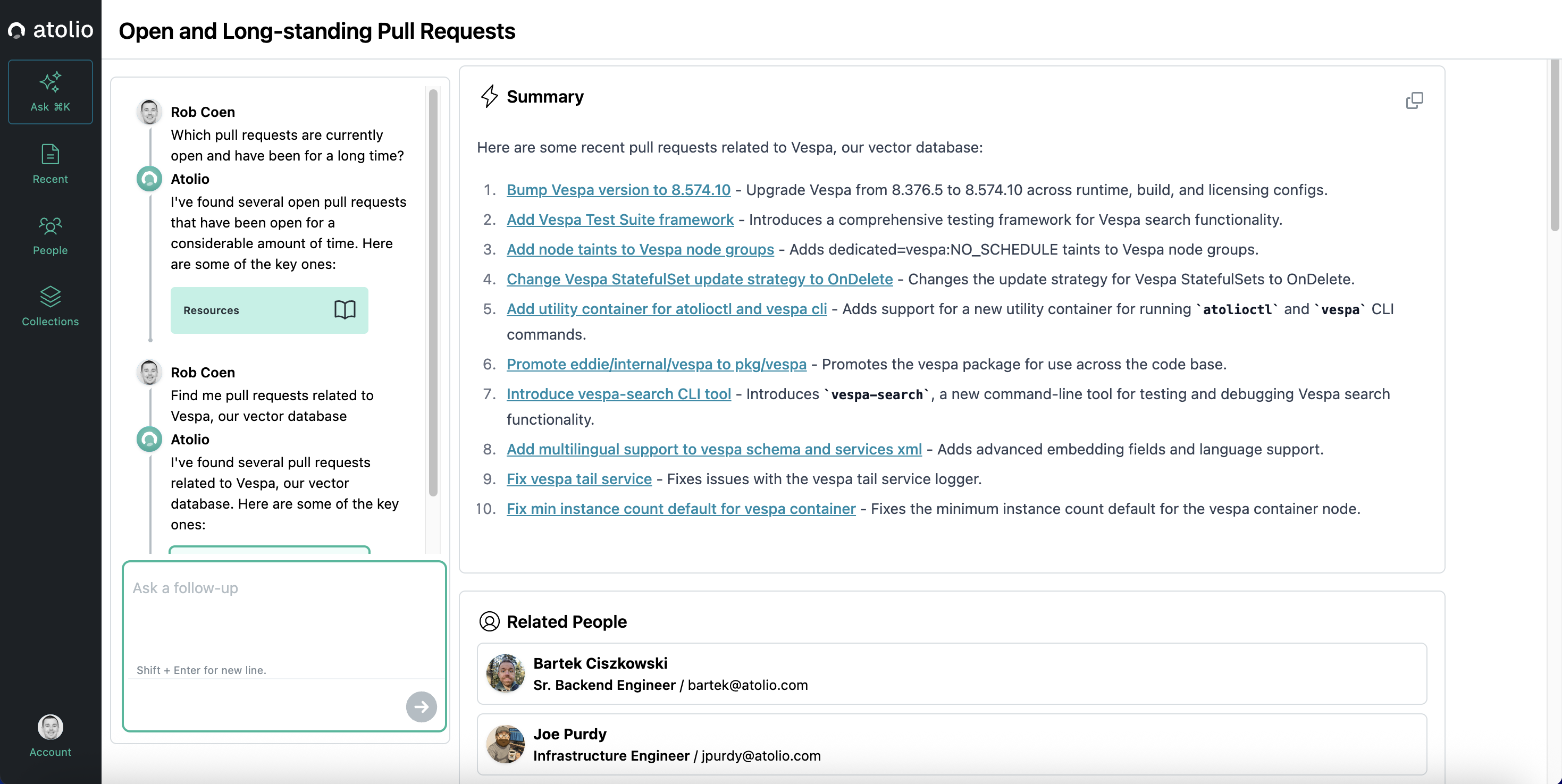Screen dimensions: 1562x784
Task: Open the Resources book button
Action: [269, 310]
